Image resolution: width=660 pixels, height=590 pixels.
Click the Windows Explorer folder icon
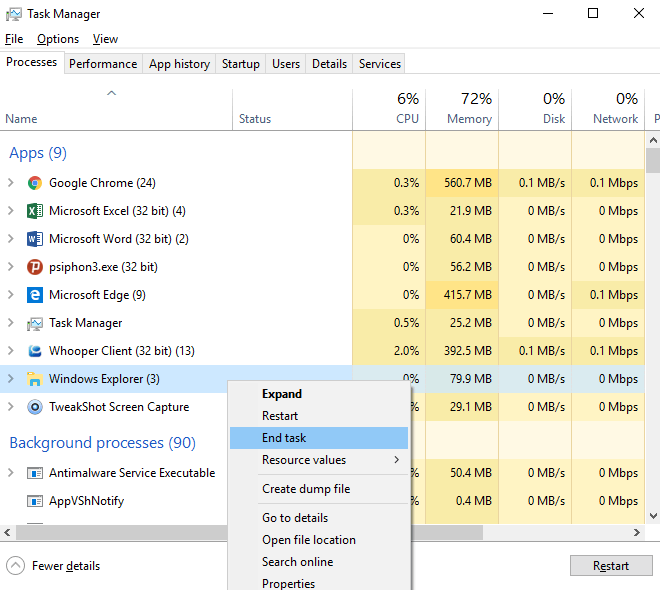click(35, 379)
